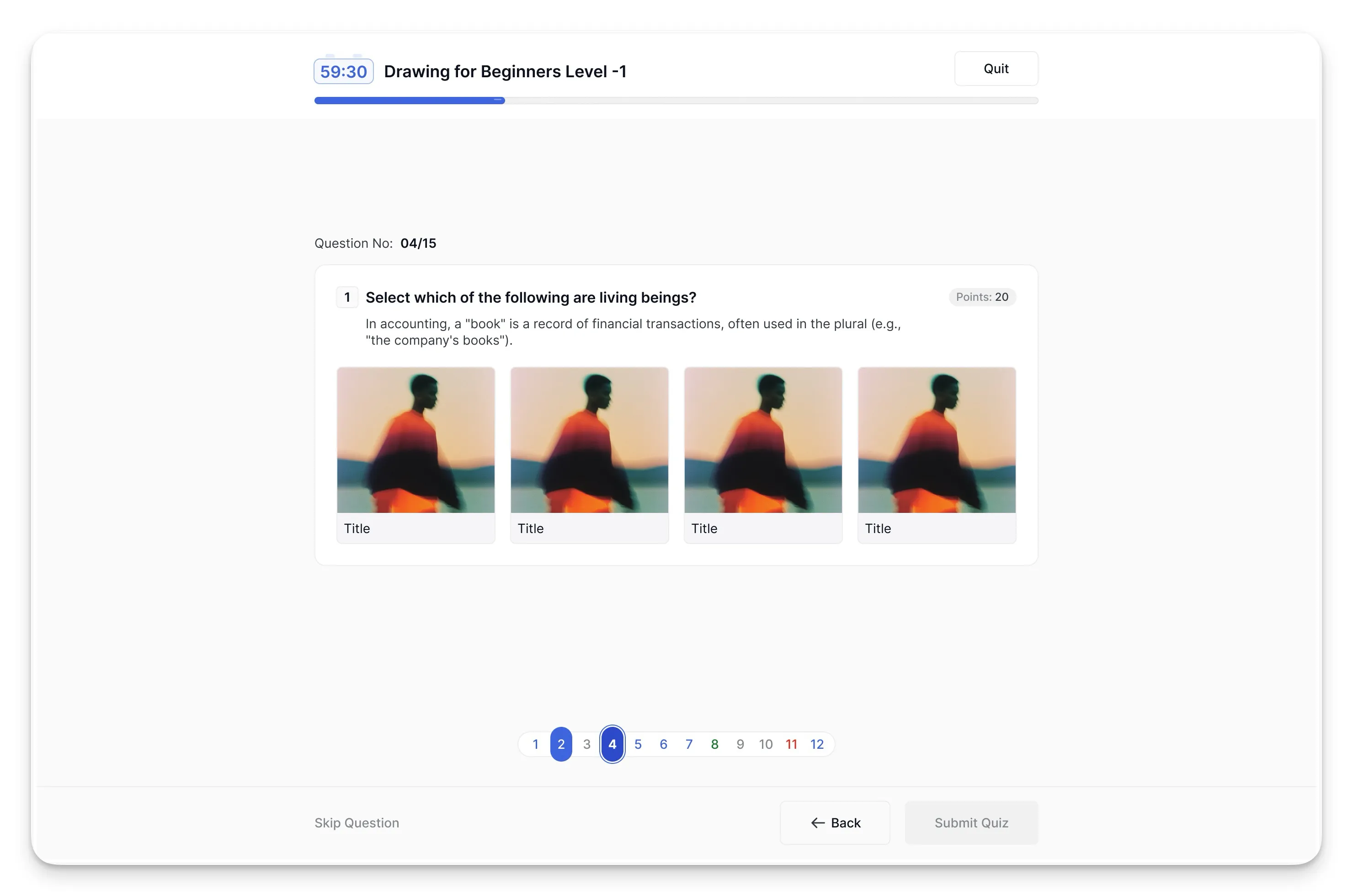Image resolution: width=1353 pixels, height=896 pixels.
Task: Go to red question 11 in pagination
Action: [791, 744]
